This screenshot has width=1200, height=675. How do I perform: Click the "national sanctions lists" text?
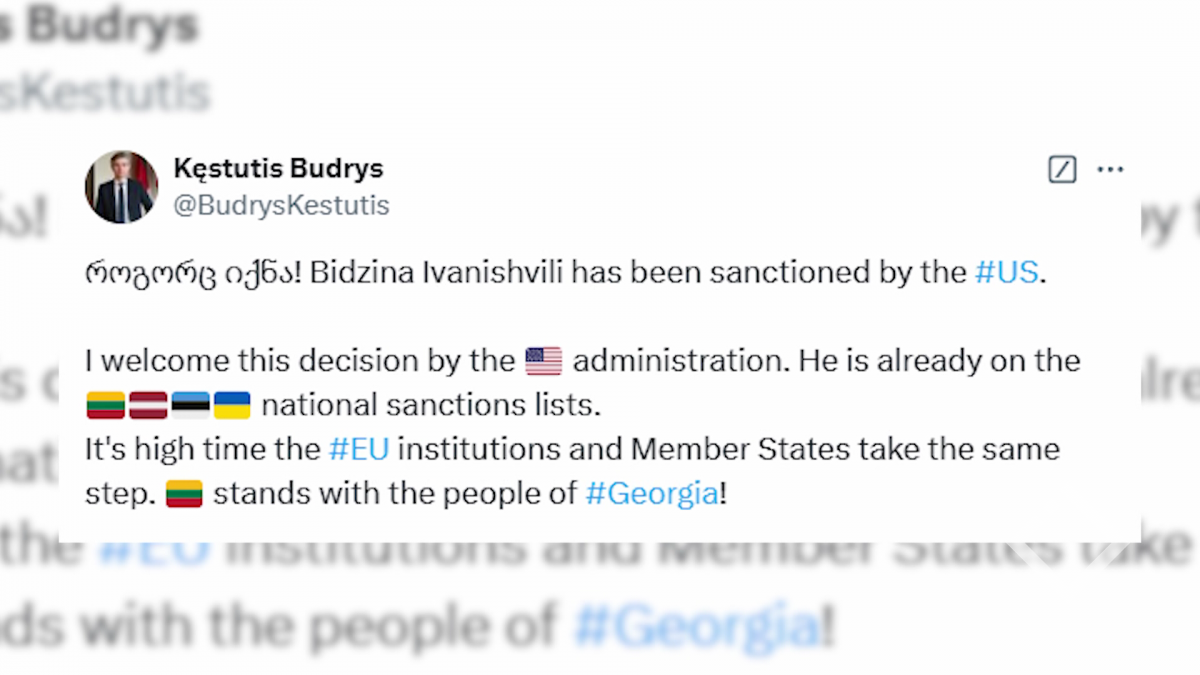432,405
